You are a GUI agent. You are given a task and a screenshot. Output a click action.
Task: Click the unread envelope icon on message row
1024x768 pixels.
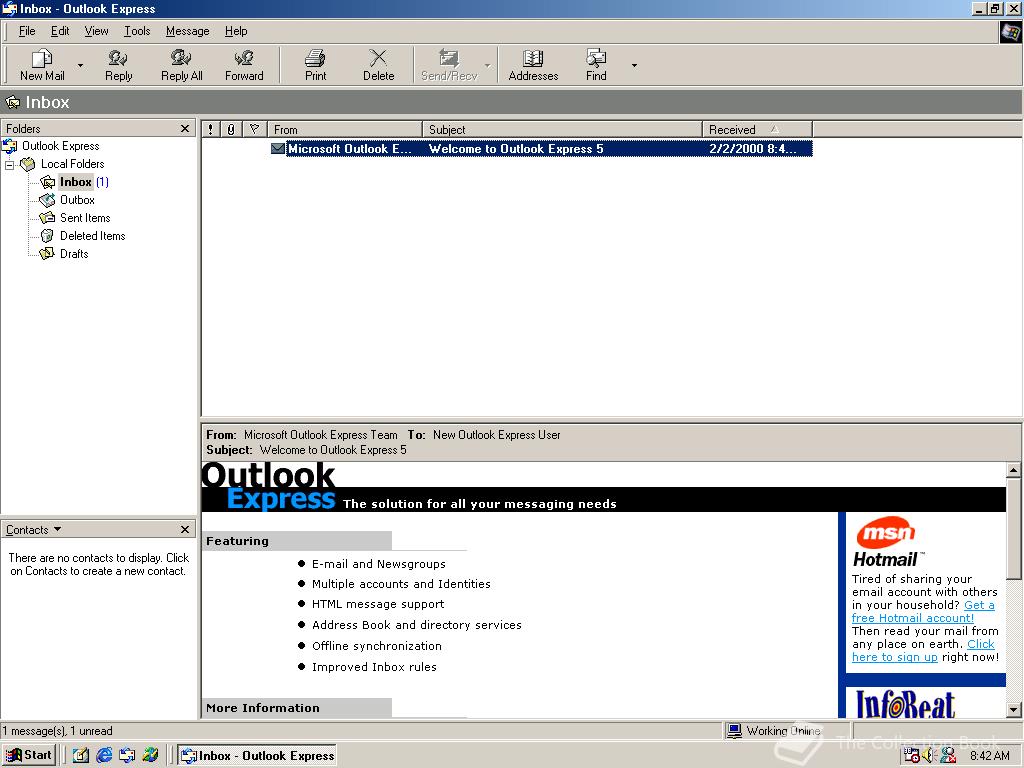tap(278, 149)
